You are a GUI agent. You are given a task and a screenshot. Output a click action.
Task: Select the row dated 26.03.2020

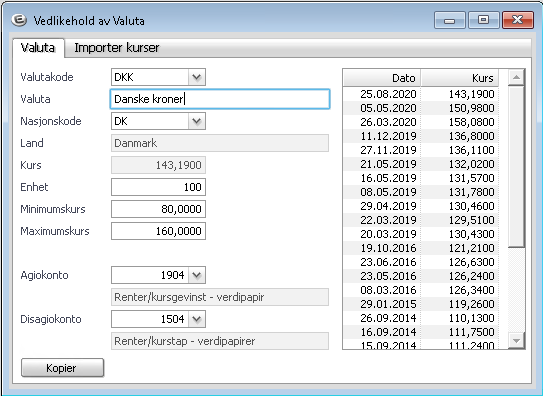click(x=421, y=122)
